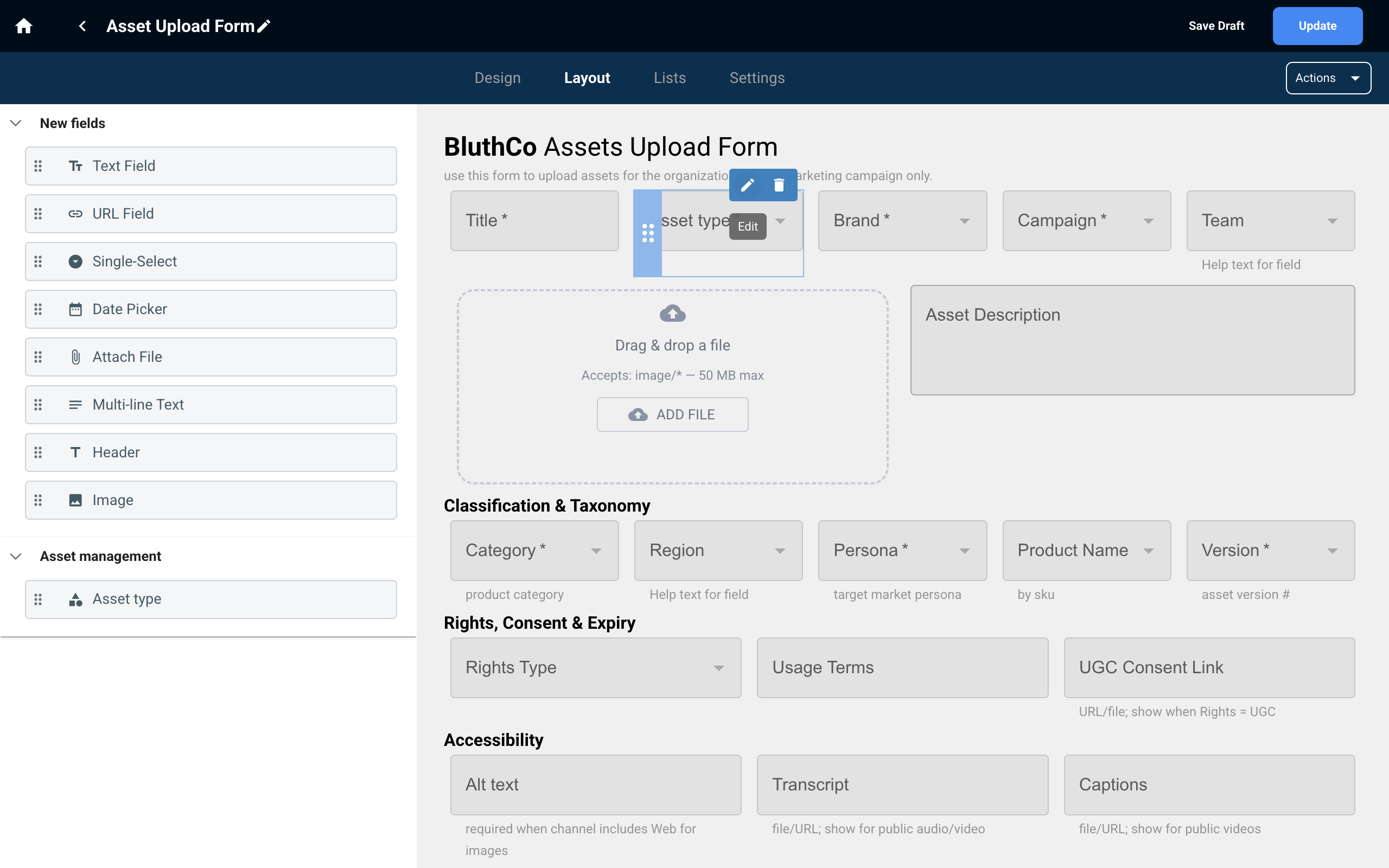Click the pencil icon next to Asset Upload Form
This screenshot has width=1389, height=868.
coord(264,27)
